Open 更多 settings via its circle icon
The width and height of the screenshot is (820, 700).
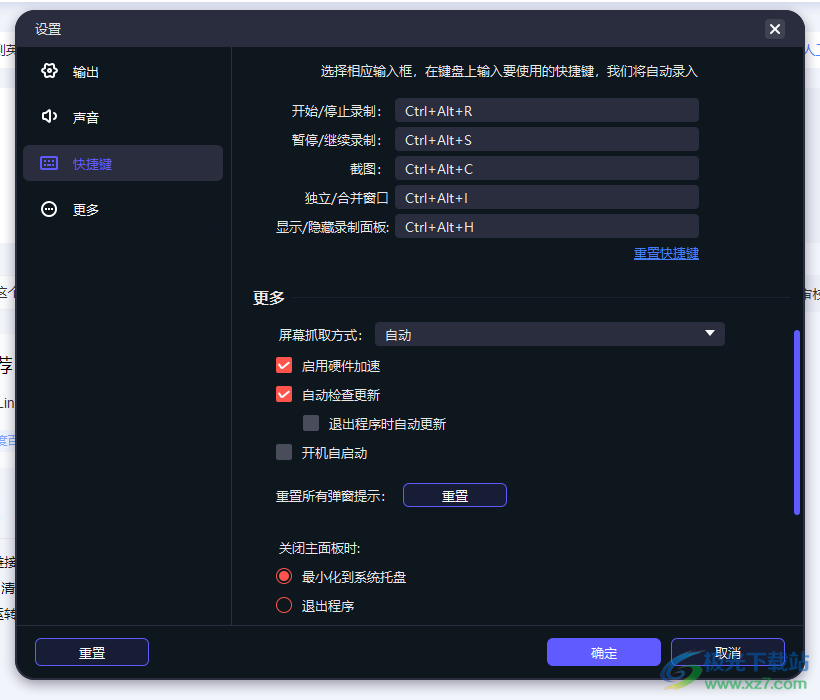49,209
